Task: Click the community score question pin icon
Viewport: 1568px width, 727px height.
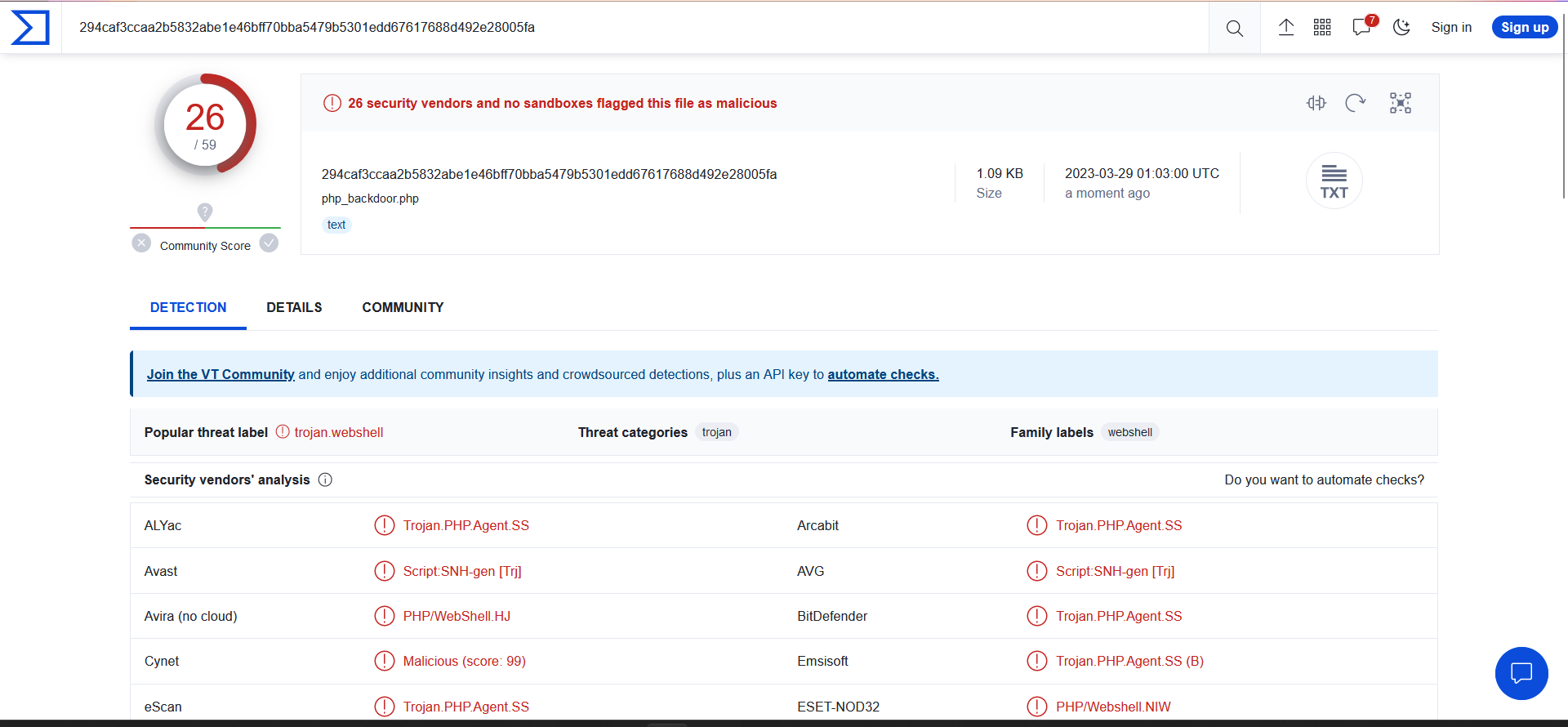Action: coord(205,212)
